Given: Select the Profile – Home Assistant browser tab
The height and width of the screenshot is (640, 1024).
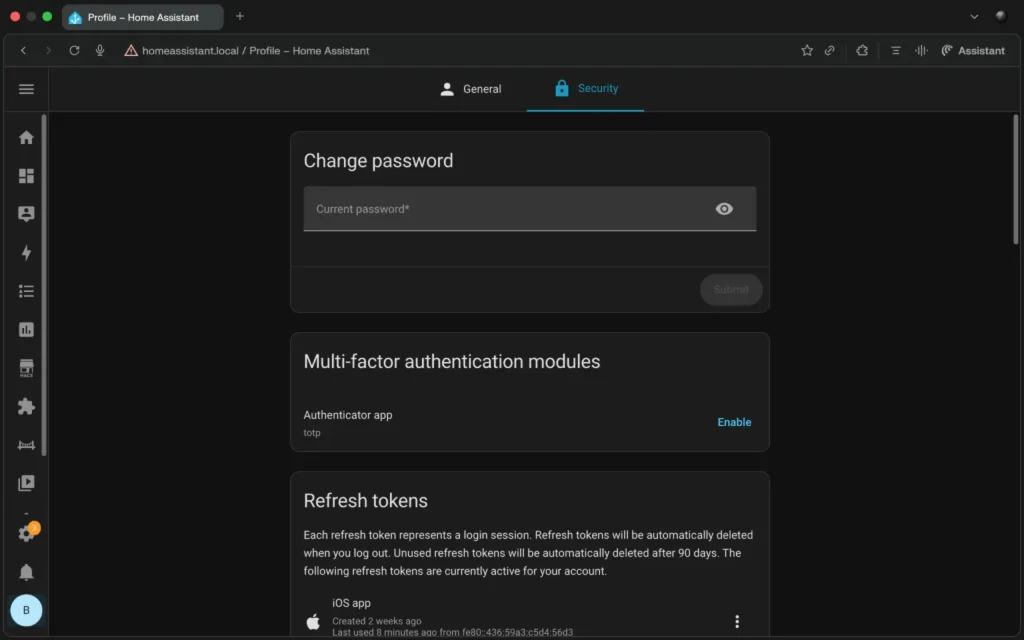Looking at the screenshot, I should 142,17.
